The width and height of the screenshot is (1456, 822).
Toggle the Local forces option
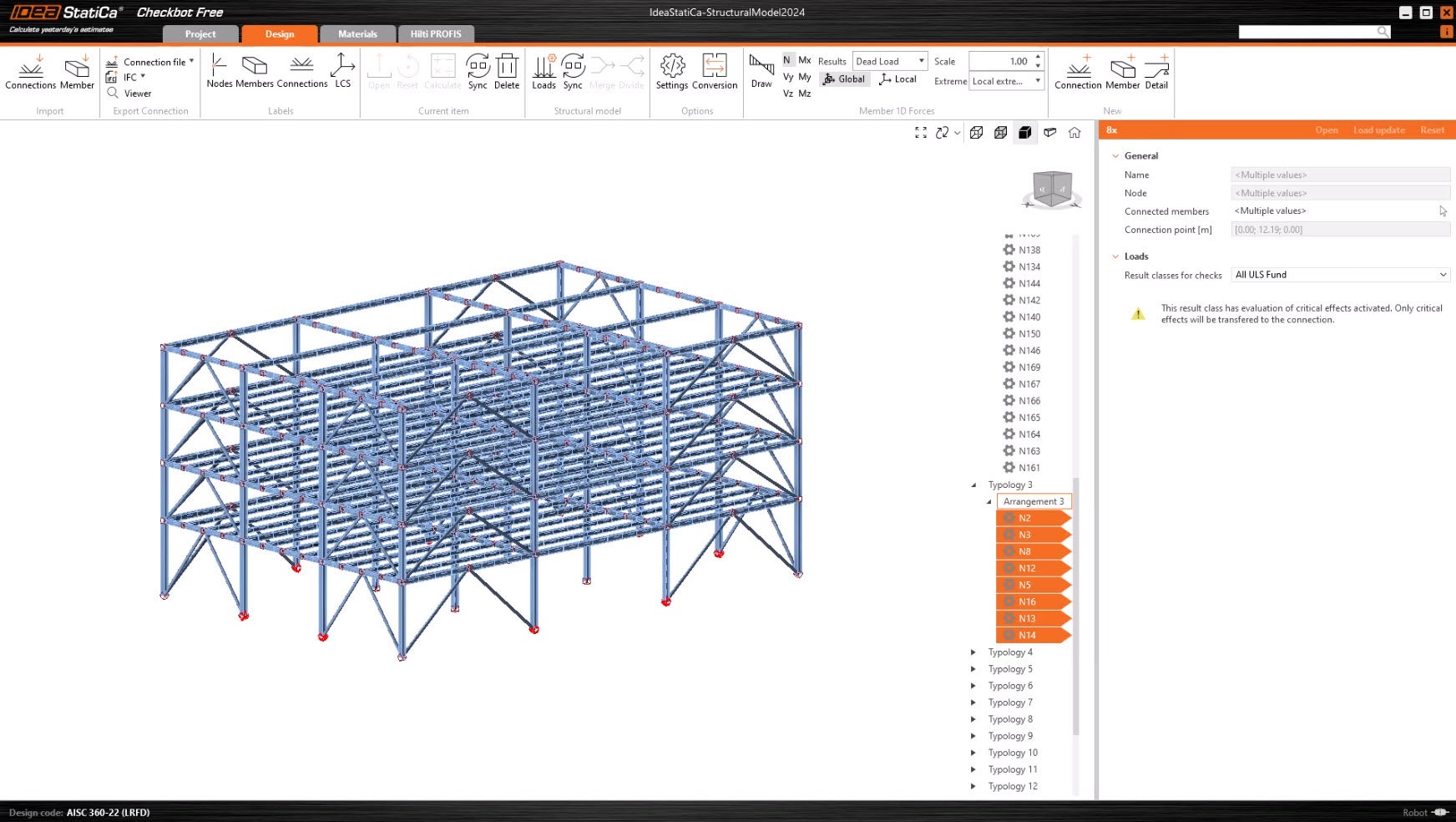897,79
